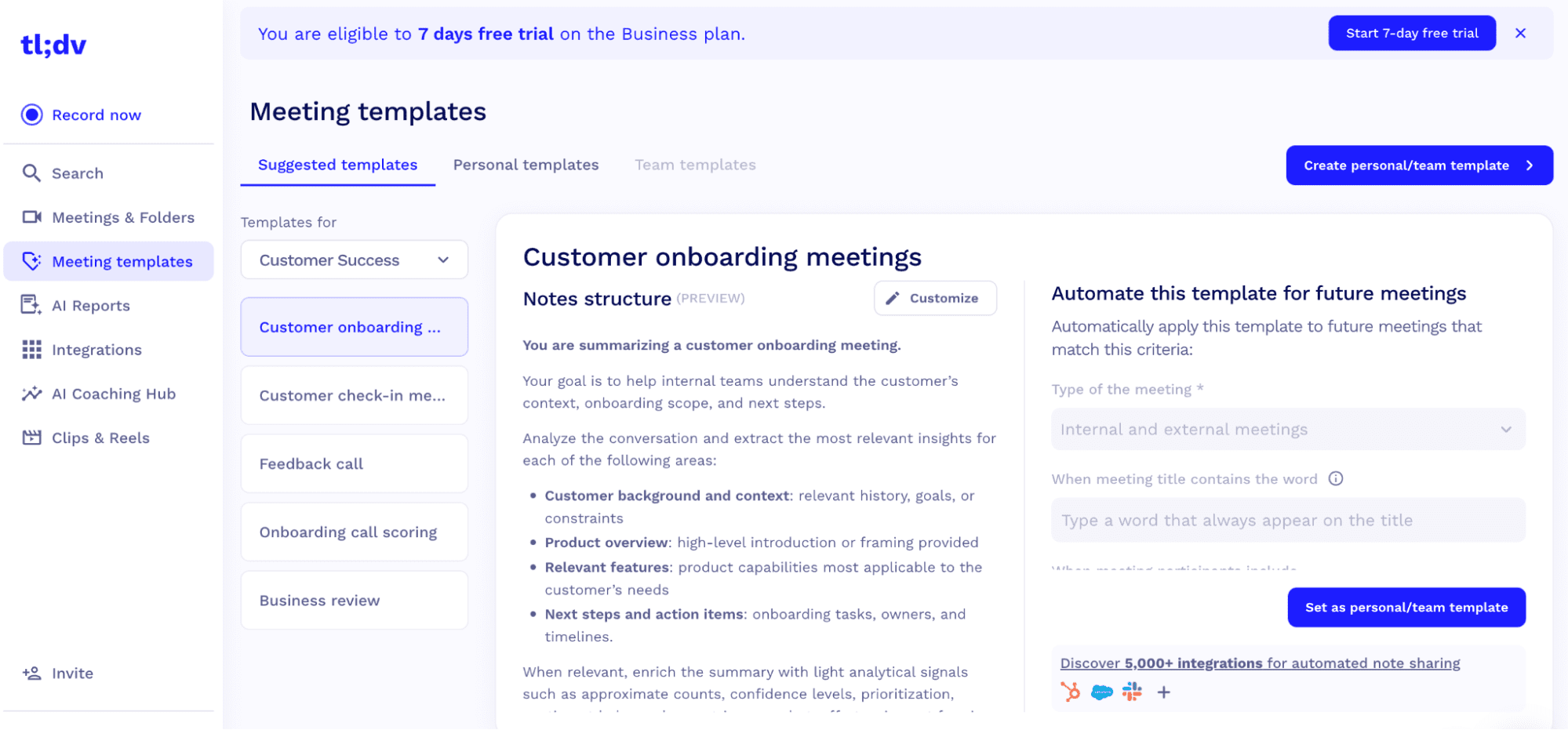The height and width of the screenshot is (730, 1568).
Task: Dismiss the free trial banner
Action: point(1520,34)
